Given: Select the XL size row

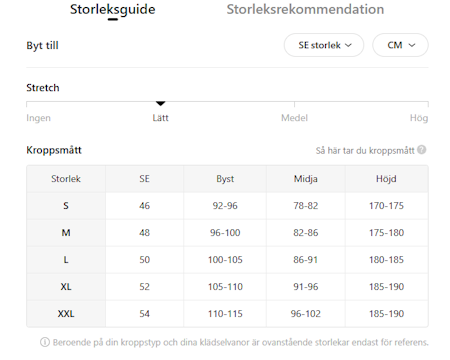Looking at the screenshot, I should 227,287.
